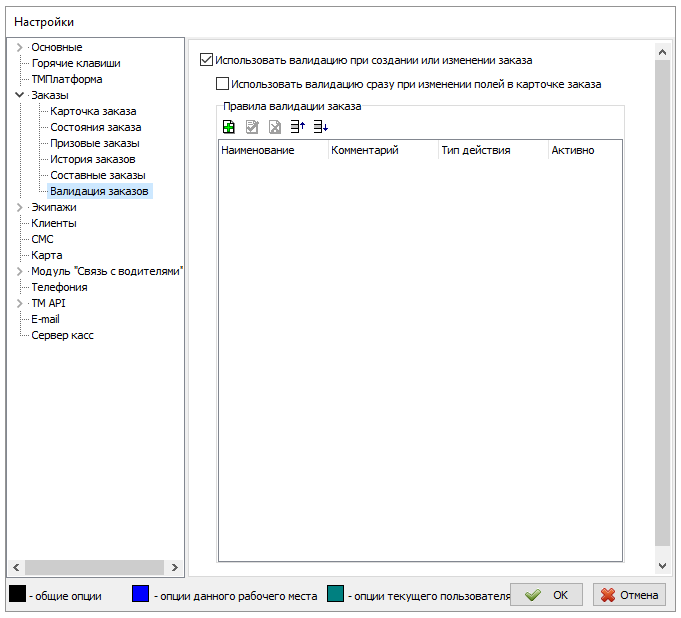Viewport: 681px width, 618px height.
Task: Open the Телефония settings section
Action: point(59,287)
